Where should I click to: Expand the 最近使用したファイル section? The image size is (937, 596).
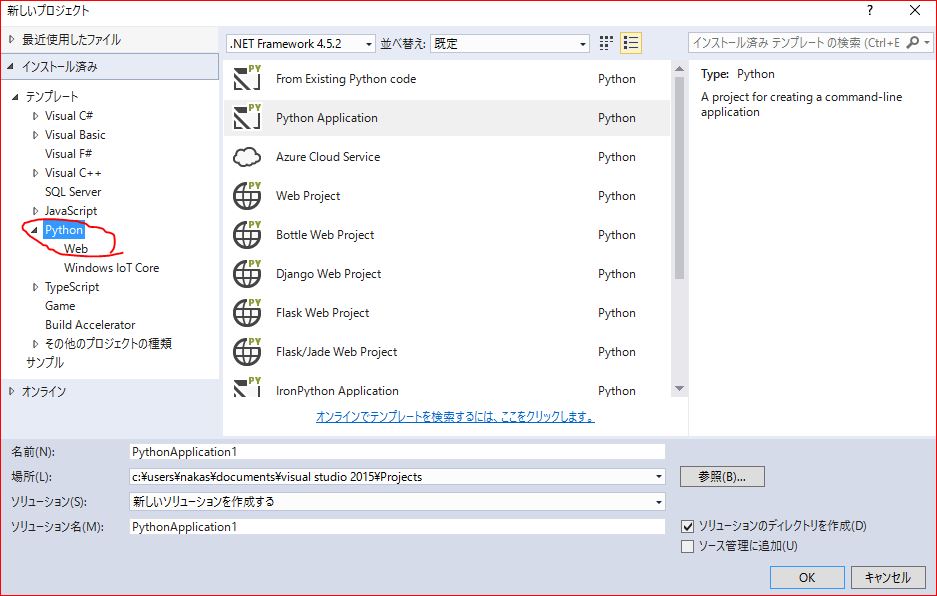click(x=11, y=39)
